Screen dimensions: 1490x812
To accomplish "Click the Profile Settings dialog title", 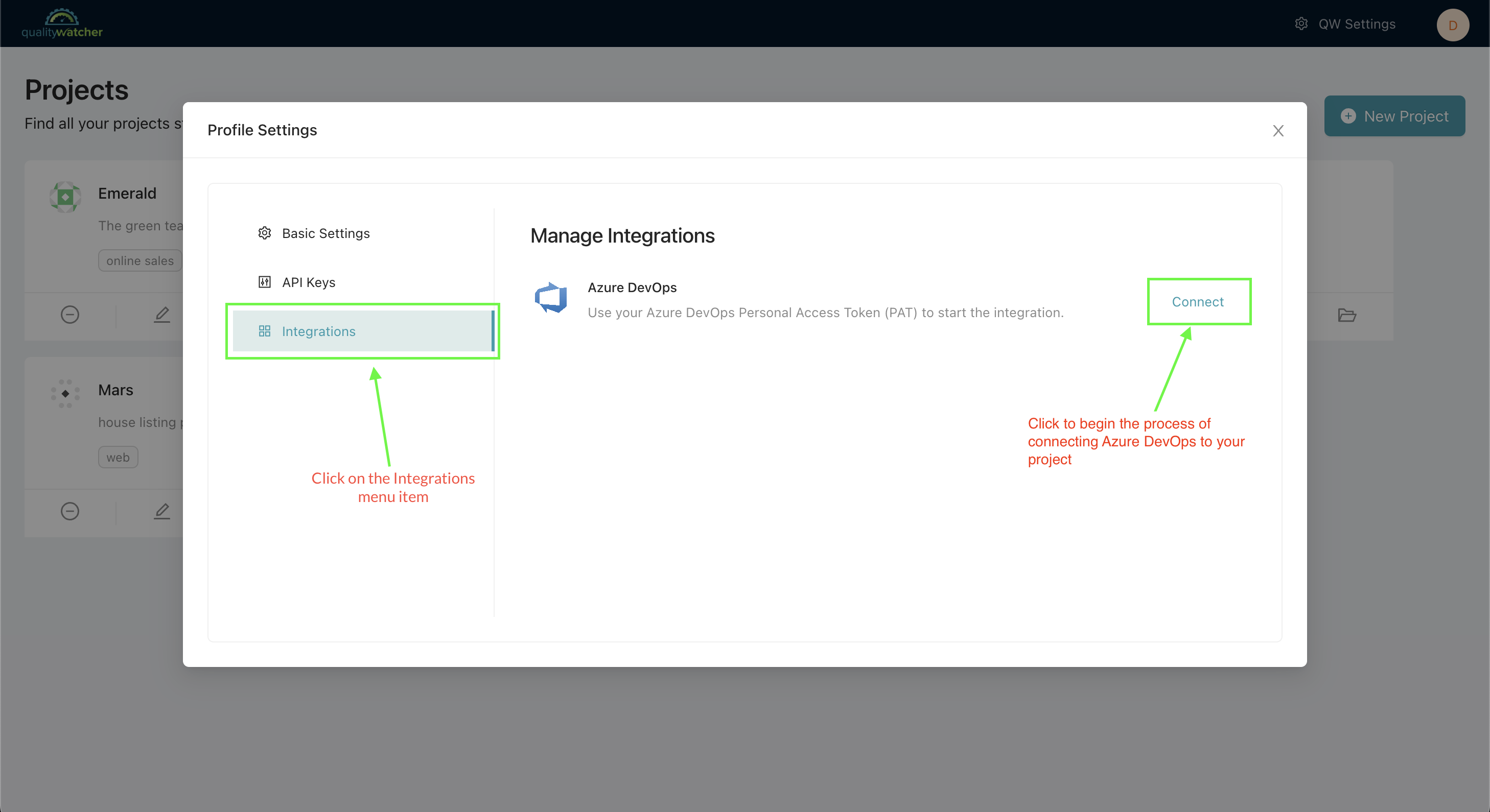I will pyautogui.click(x=262, y=130).
